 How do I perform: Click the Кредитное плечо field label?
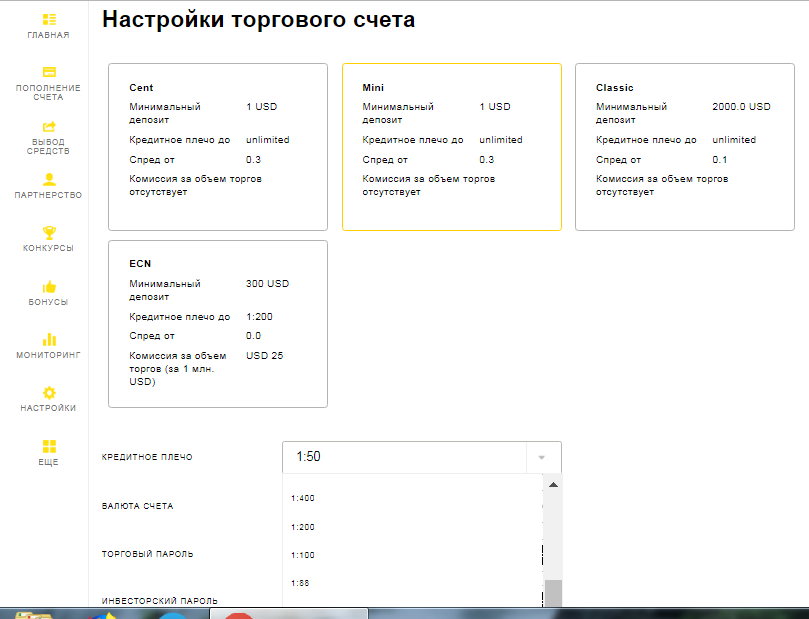click(147, 457)
